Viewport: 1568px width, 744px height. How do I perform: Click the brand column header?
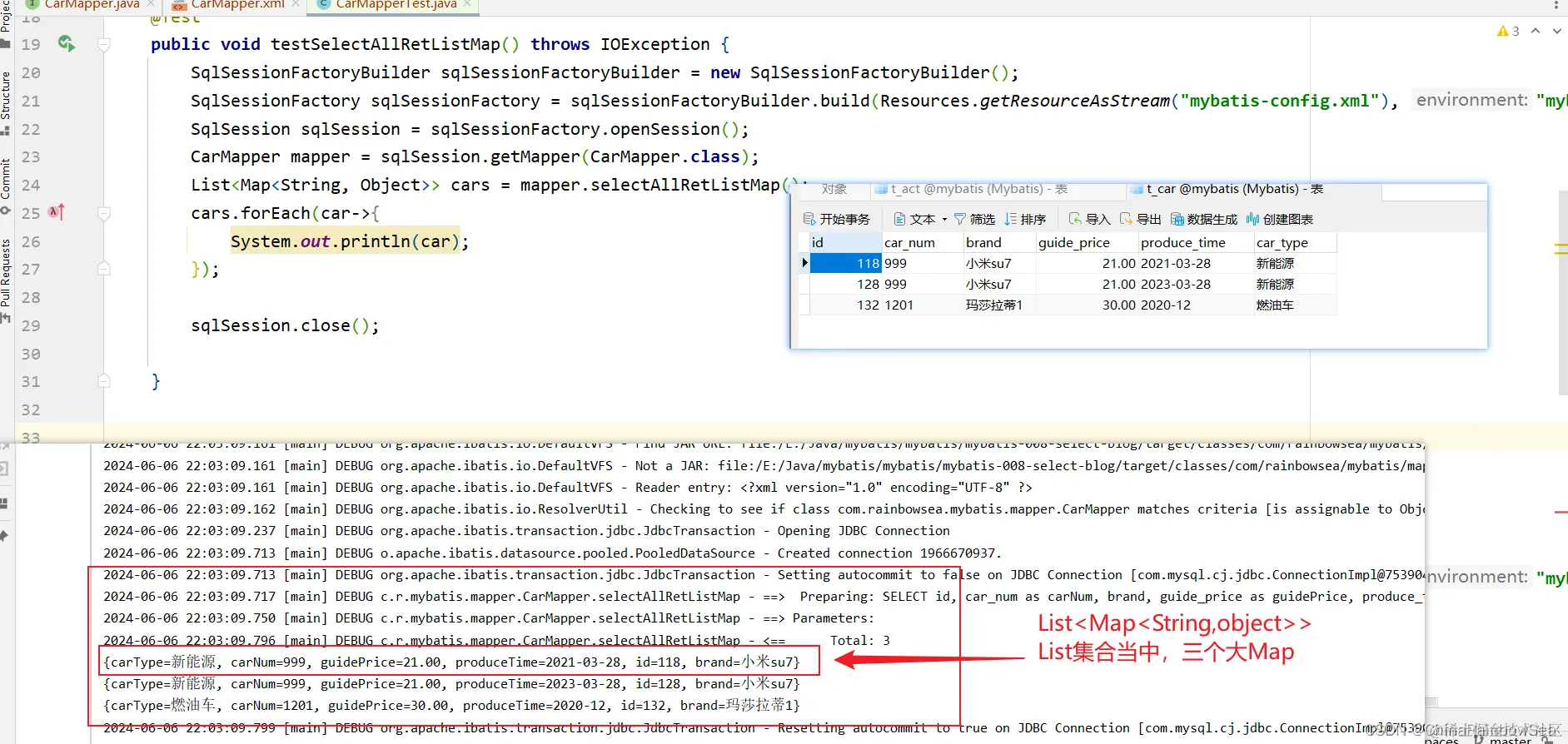pos(999,242)
